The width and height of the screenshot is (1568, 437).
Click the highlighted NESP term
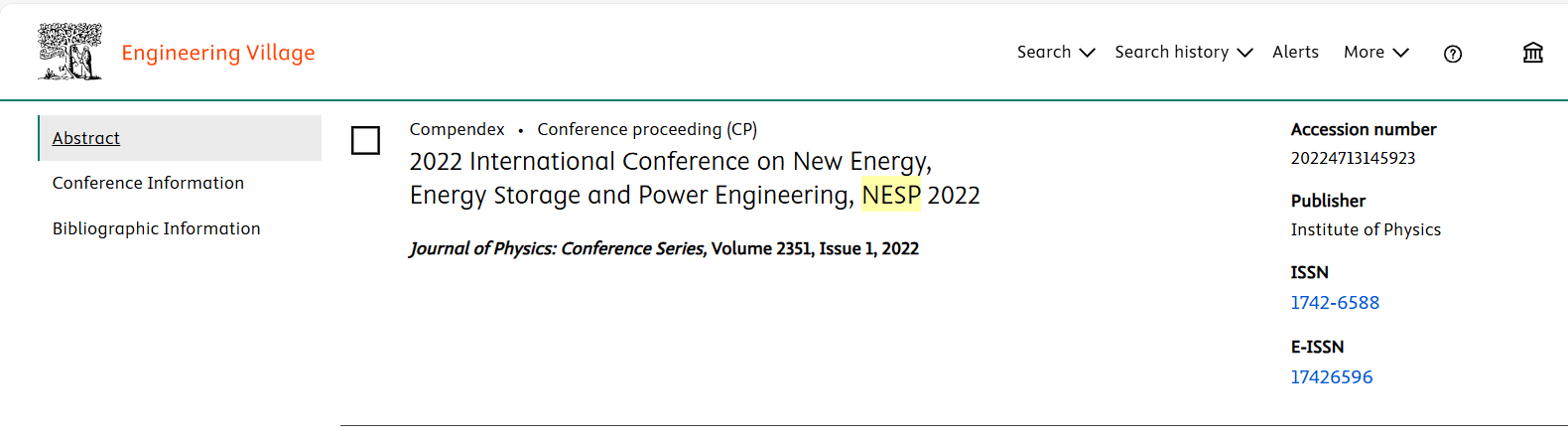coord(890,196)
